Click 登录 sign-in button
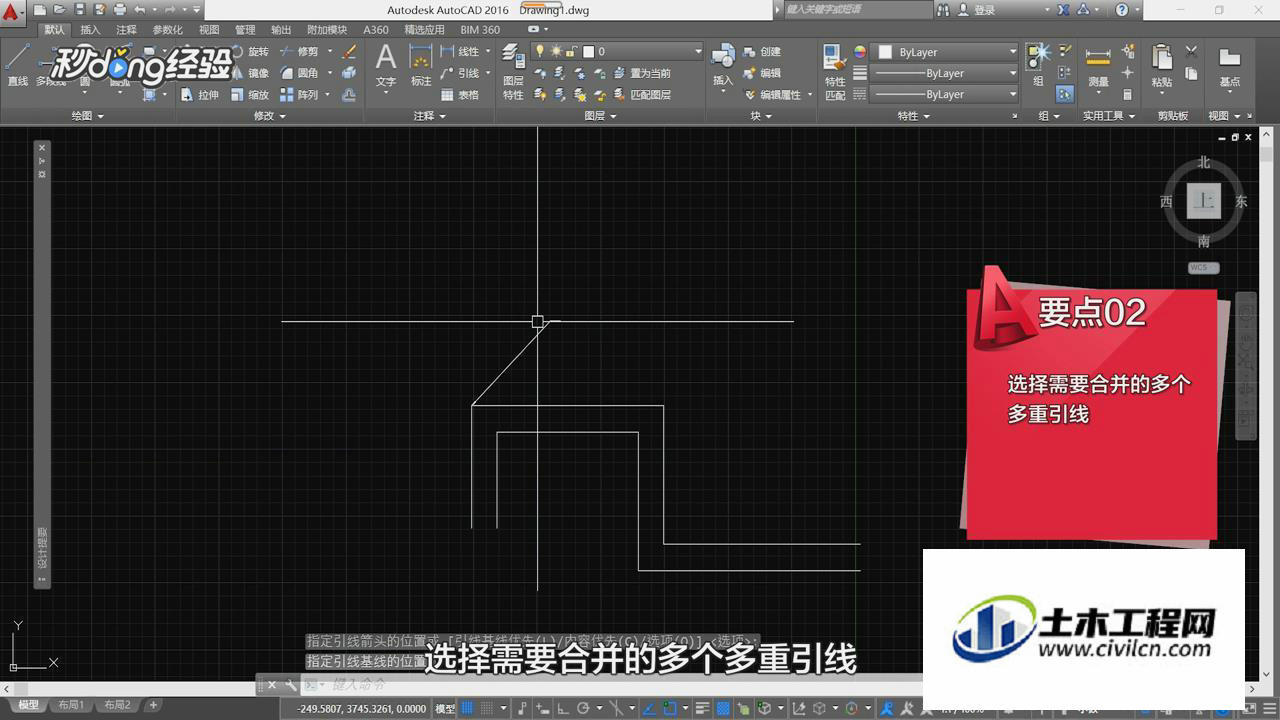 pos(976,10)
